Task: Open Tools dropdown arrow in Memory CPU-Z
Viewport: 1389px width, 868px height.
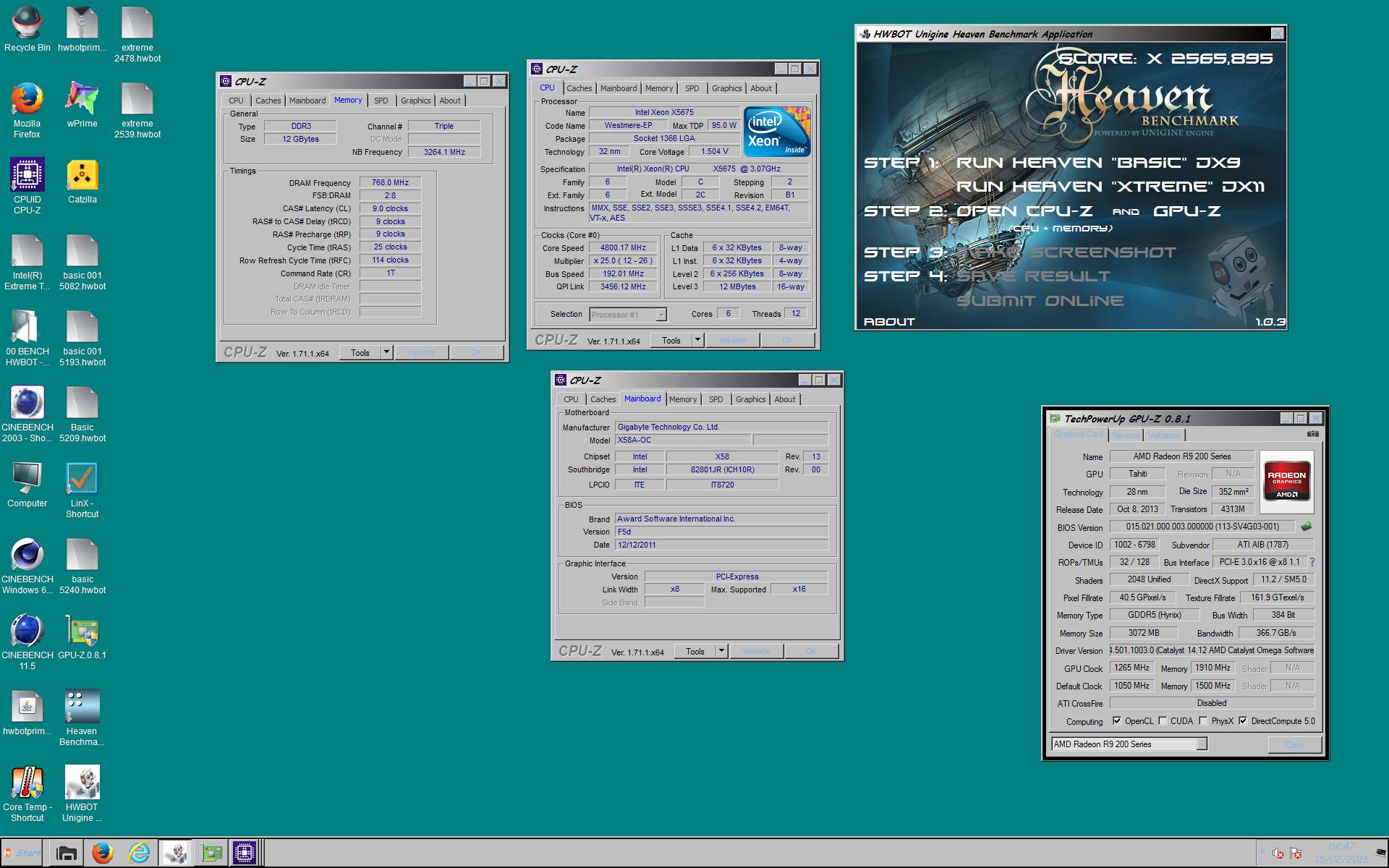Action: click(386, 352)
